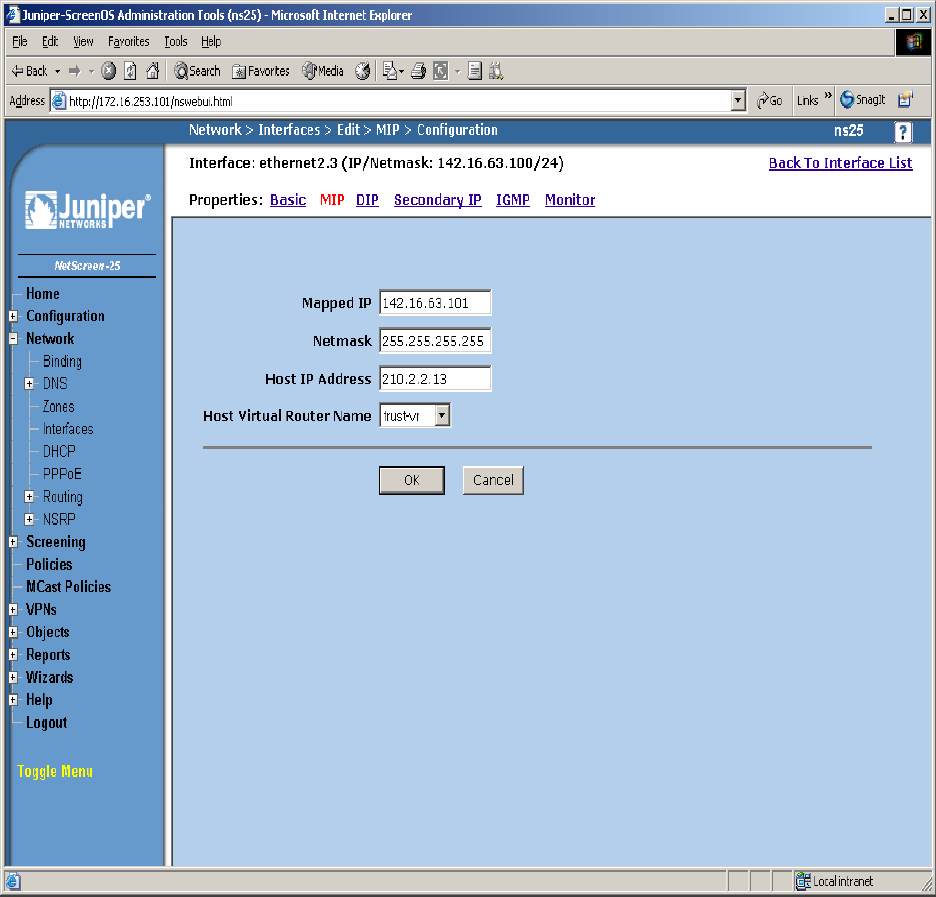
Task: Click the Edit page toolbar icon
Action: (x=441, y=72)
